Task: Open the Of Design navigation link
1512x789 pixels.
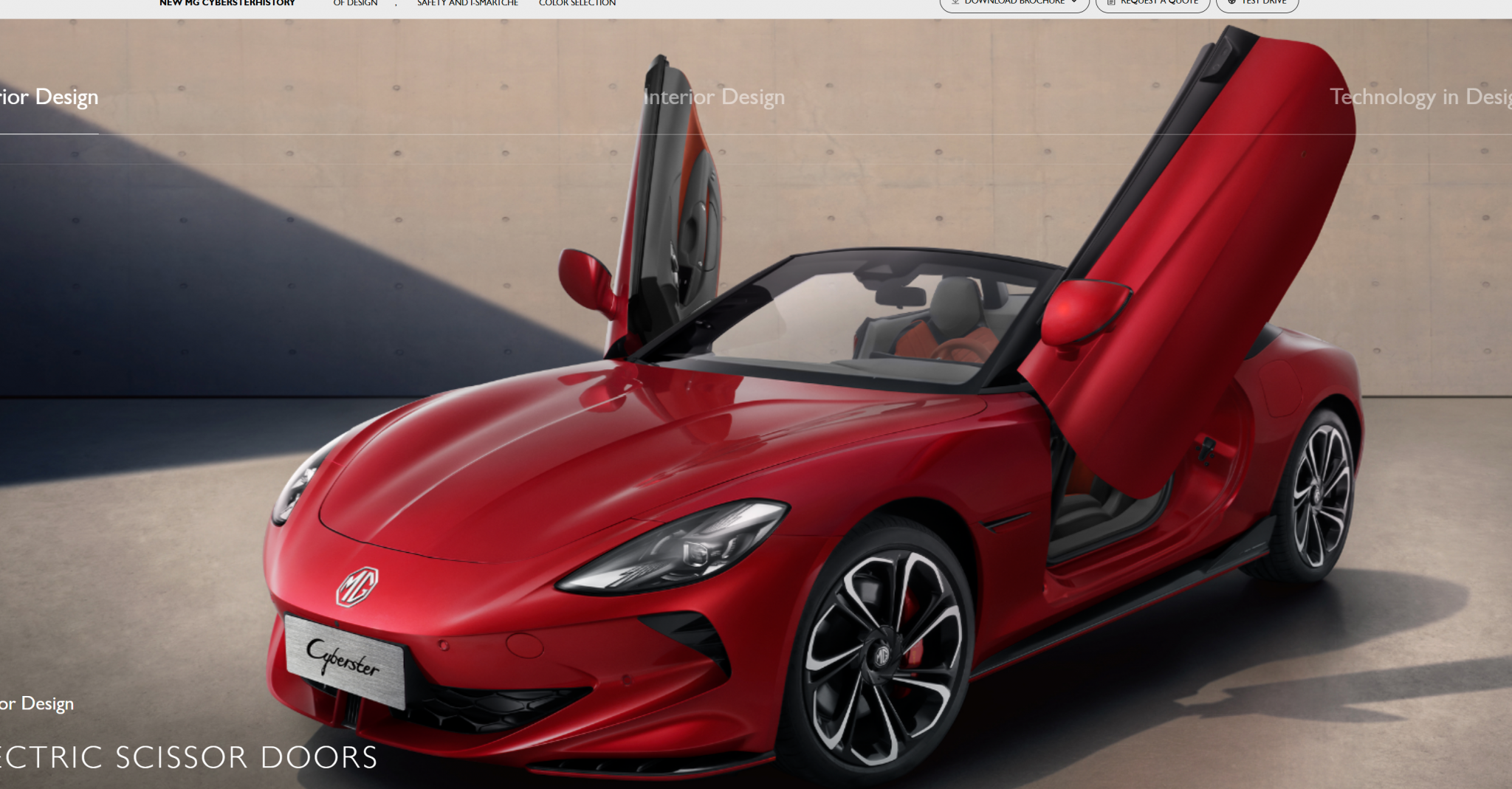Action: click(355, 3)
